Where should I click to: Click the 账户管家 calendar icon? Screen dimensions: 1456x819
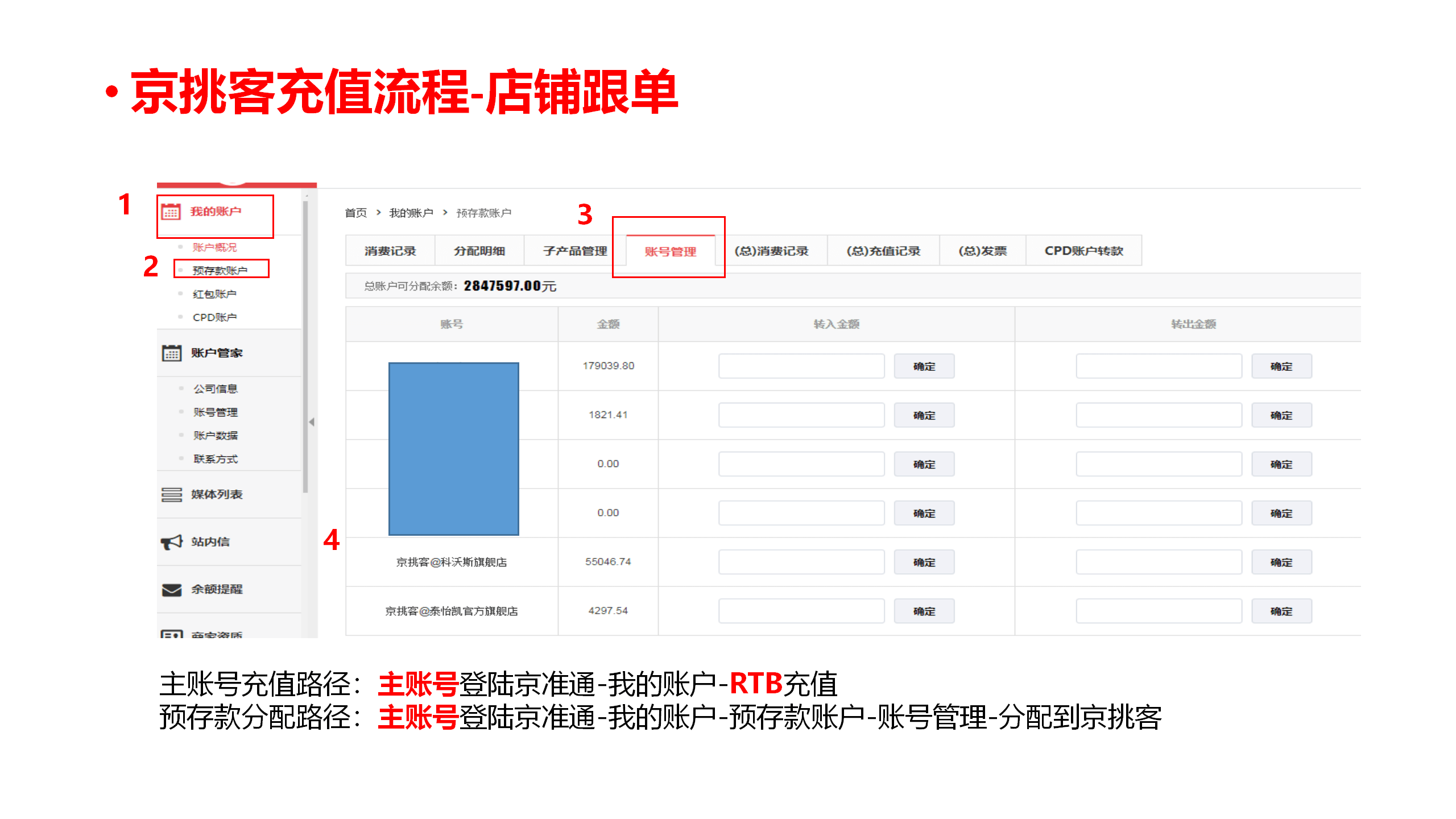(171, 353)
